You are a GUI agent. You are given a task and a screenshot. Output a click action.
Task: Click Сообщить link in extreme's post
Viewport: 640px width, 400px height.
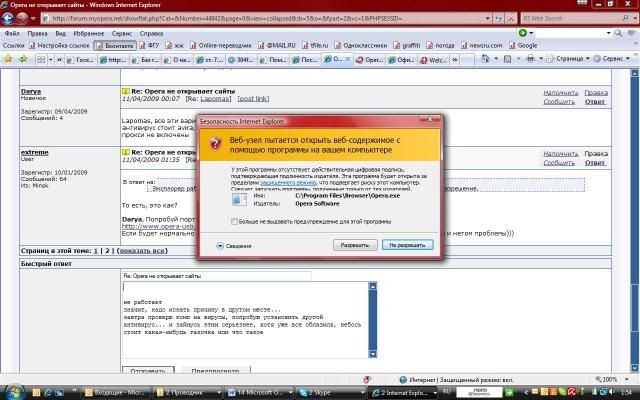tap(559, 162)
